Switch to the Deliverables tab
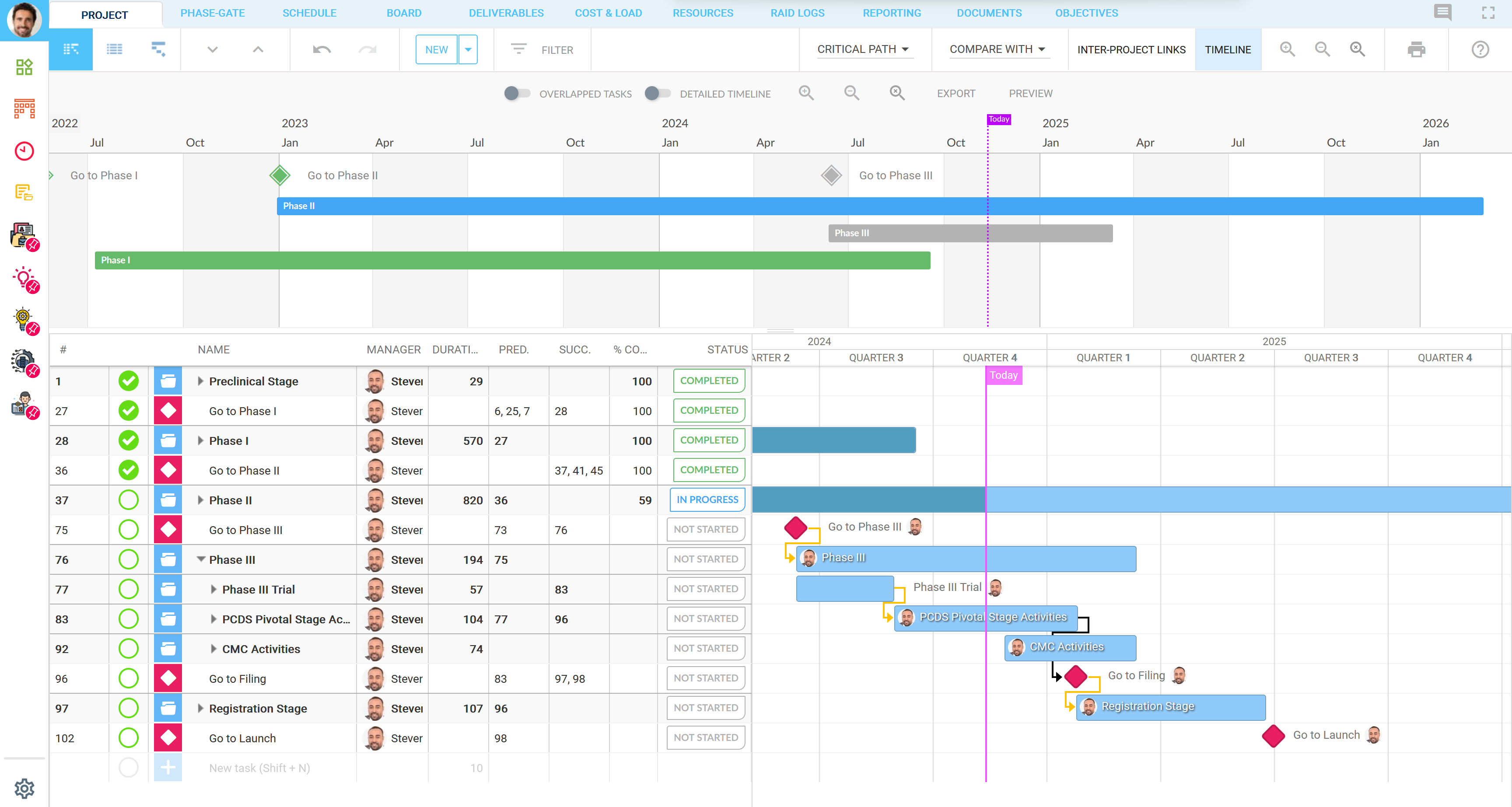1512x807 pixels. [506, 13]
